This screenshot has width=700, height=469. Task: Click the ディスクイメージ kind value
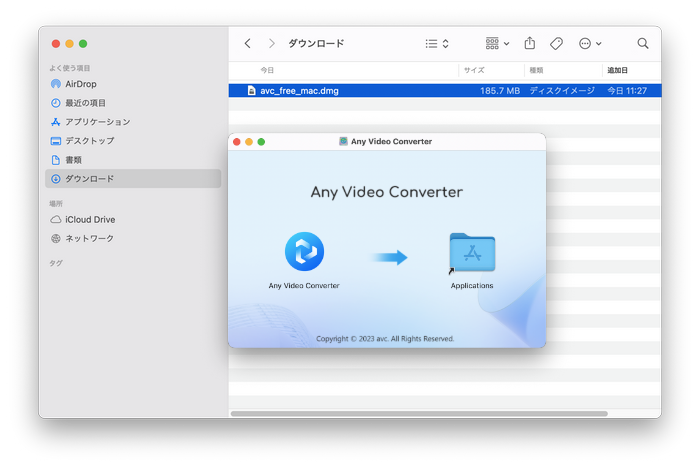click(x=562, y=91)
